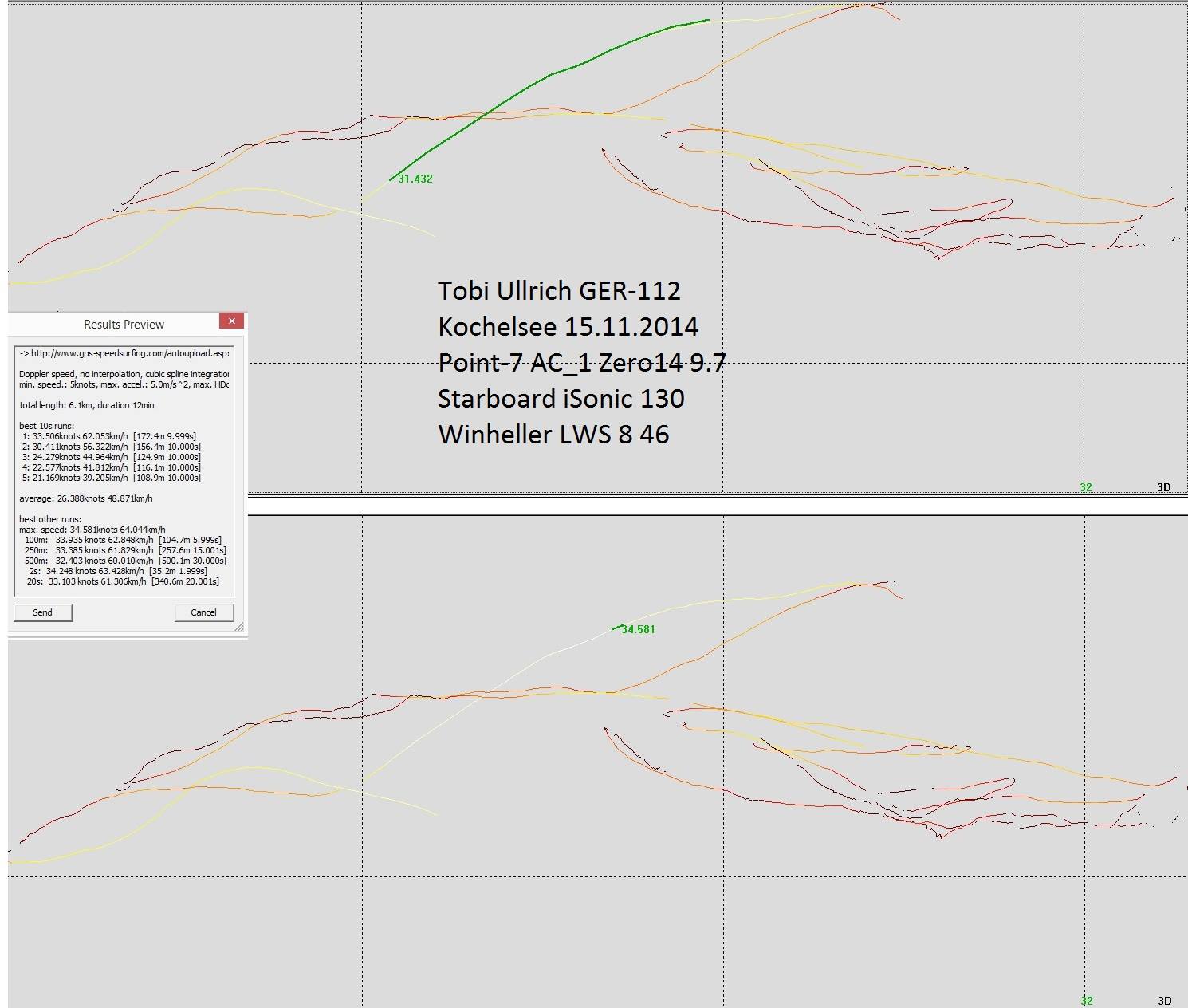Click the 'Tobi Ullrich GER-112' caption
The image size is (1188, 1008).
pyautogui.click(x=559, y=290)
